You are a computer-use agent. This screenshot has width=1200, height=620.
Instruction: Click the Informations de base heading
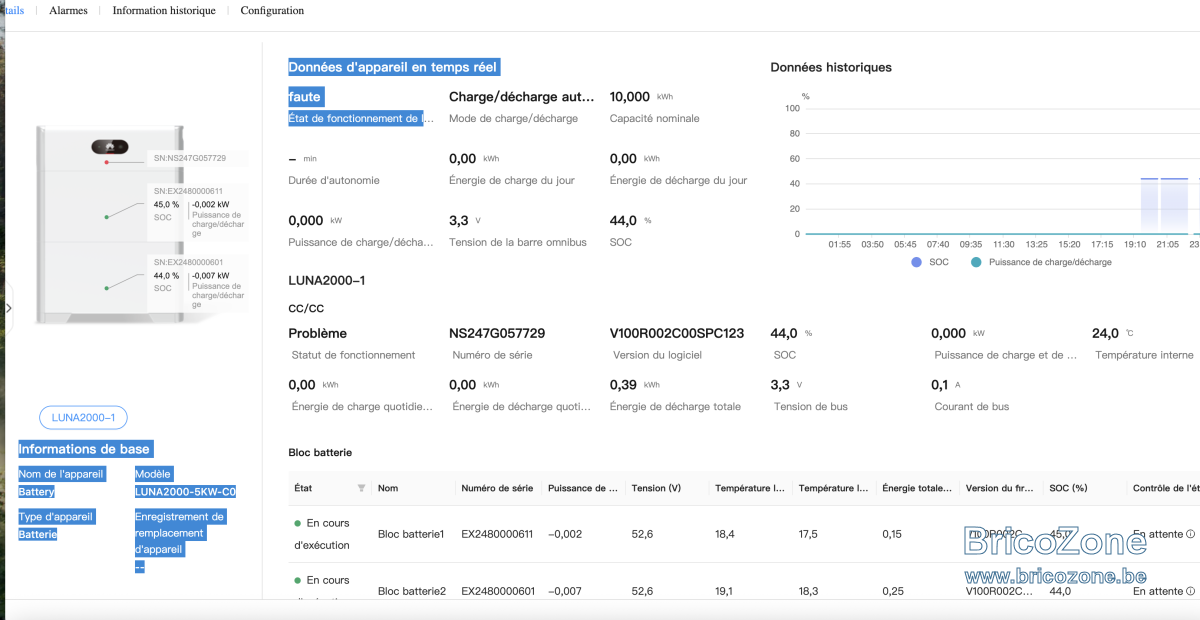pyautogui.click(x=85, y=449)
